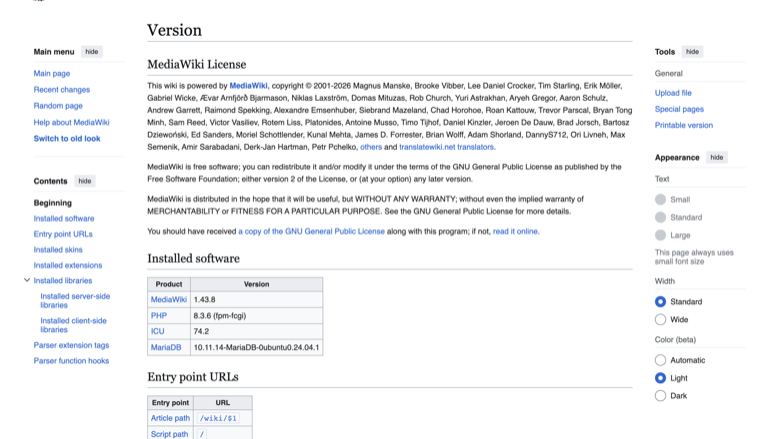The height and width of the screenshot is (439, 780).
Task: Go to Installed client-side libraries
Action: click(x=73, y=325)
